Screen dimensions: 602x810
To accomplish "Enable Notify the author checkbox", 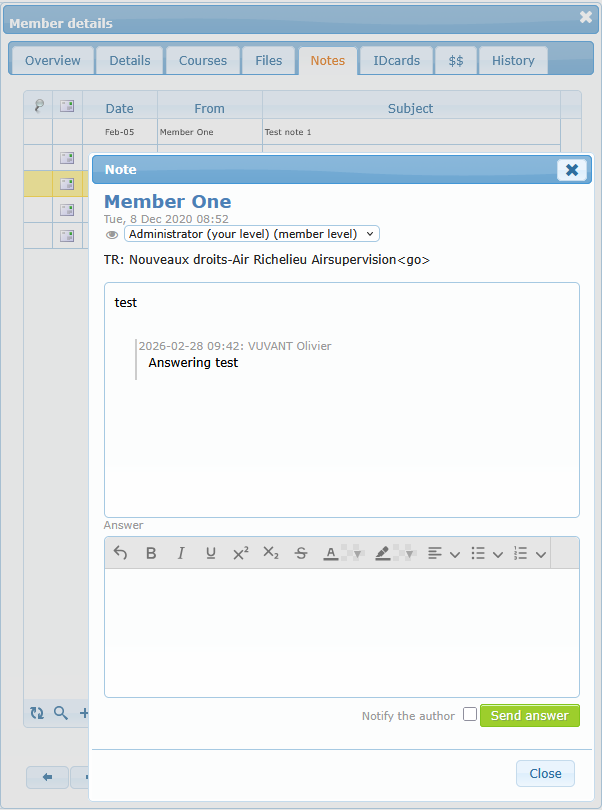I will coord(470,715).
